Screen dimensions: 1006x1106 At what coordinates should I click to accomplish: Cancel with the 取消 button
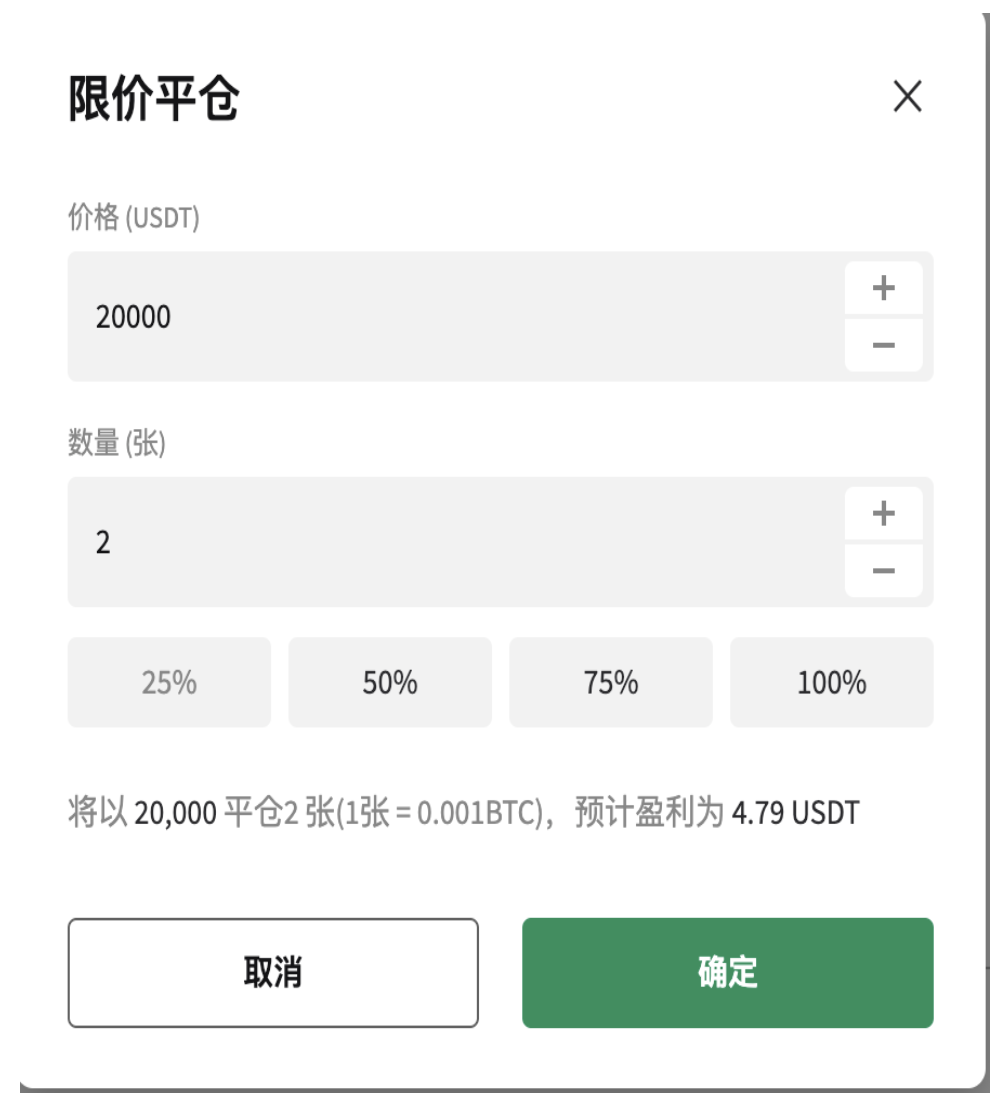273,973
